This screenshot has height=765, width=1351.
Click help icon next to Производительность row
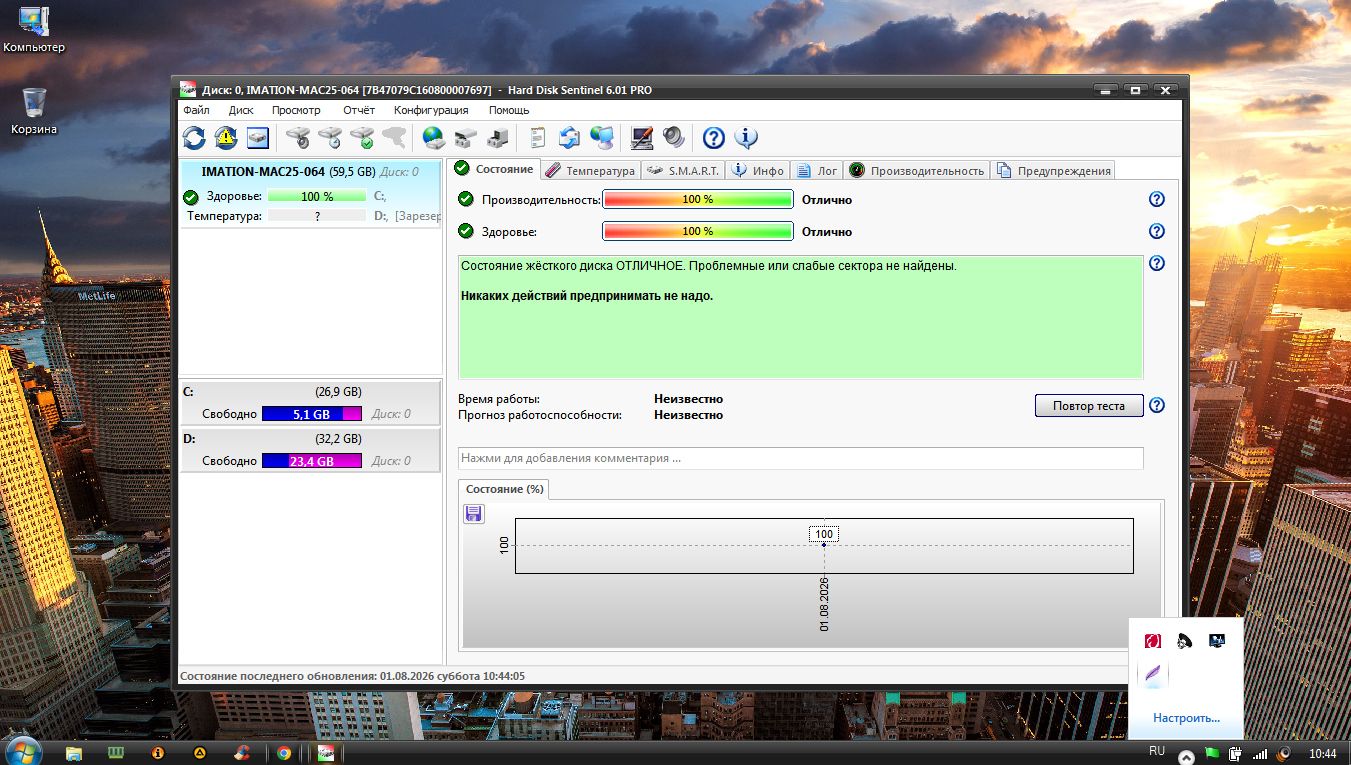[1157, 199]
